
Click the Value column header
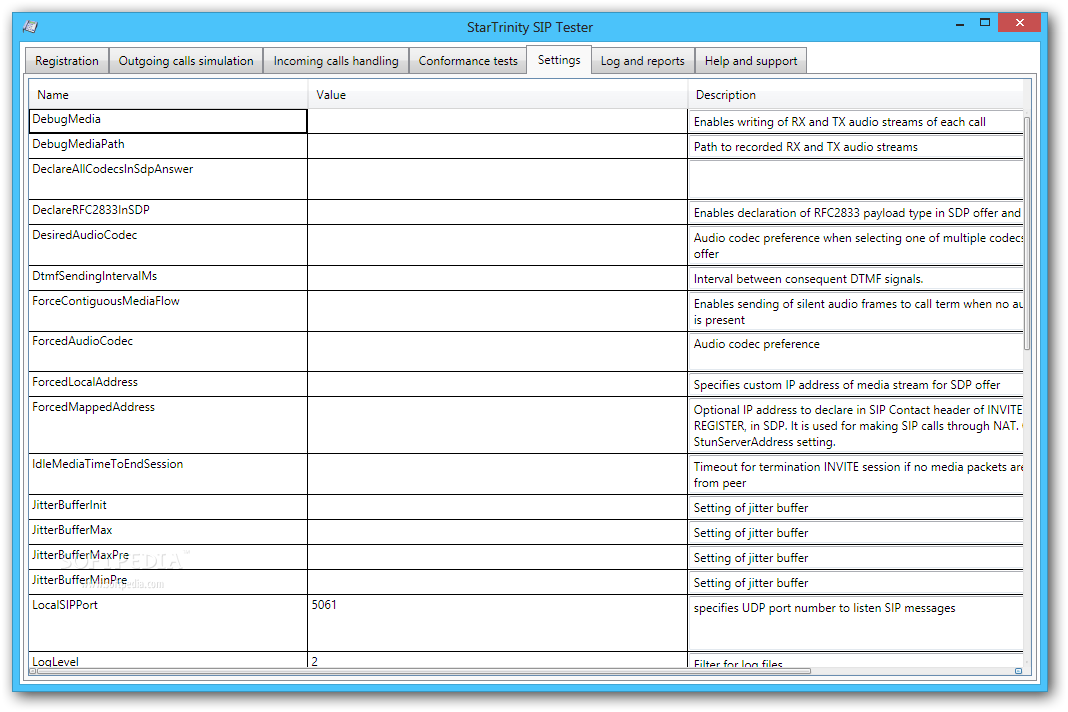pyautogui.click(x=497, y=95)
